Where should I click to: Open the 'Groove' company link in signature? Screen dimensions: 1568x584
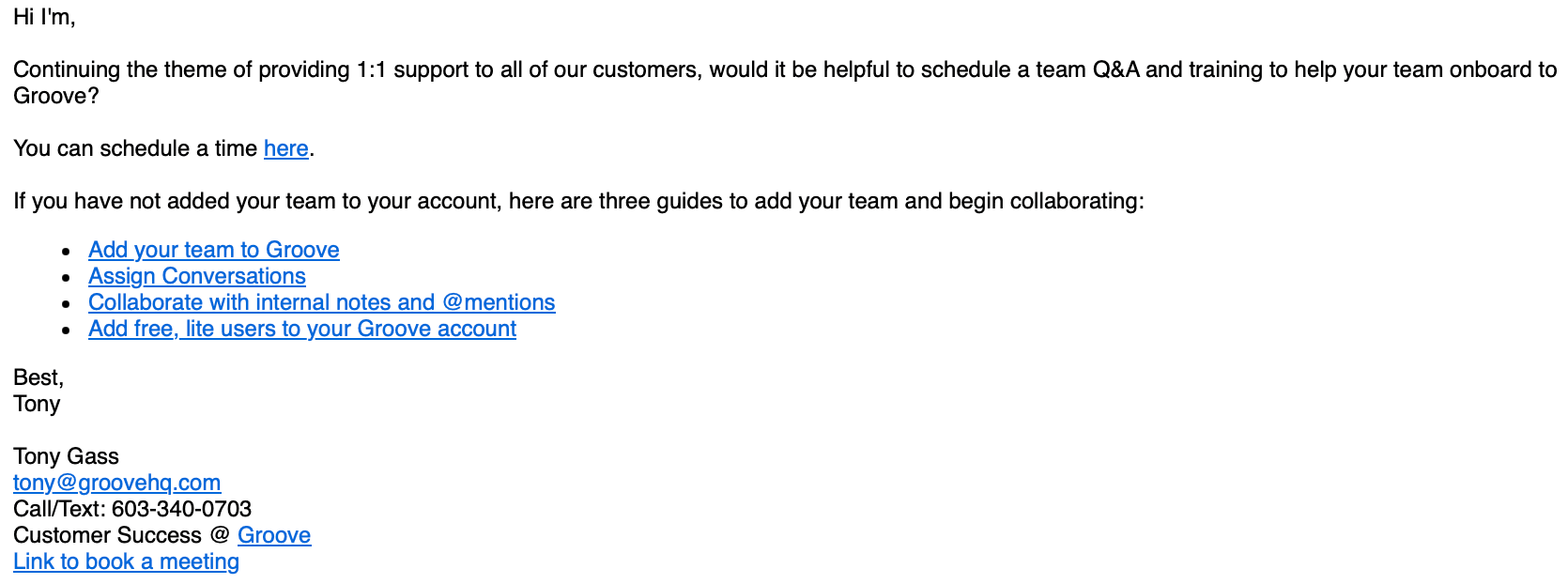273,535
